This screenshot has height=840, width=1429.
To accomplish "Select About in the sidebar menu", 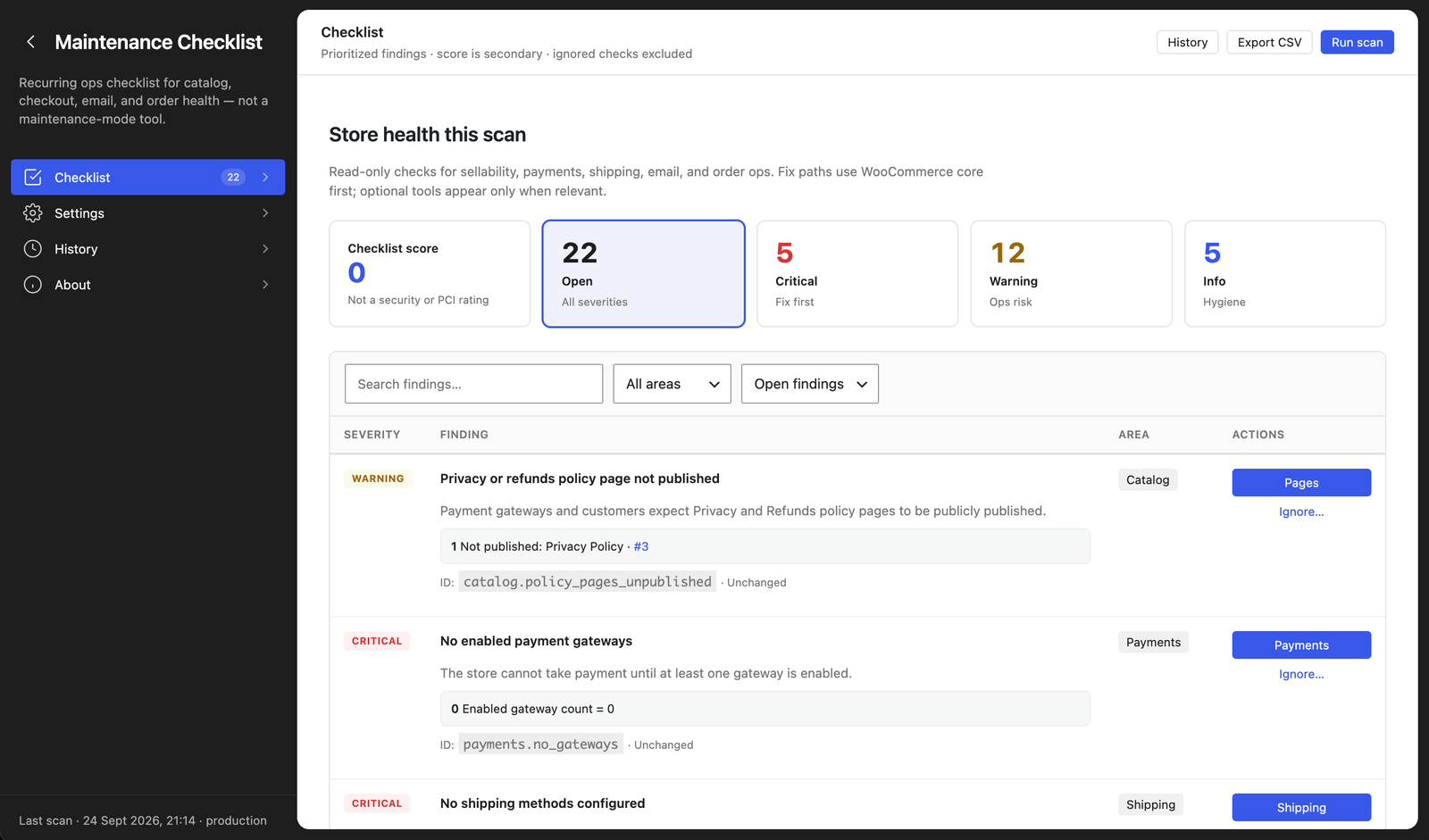I will (148, 285).
